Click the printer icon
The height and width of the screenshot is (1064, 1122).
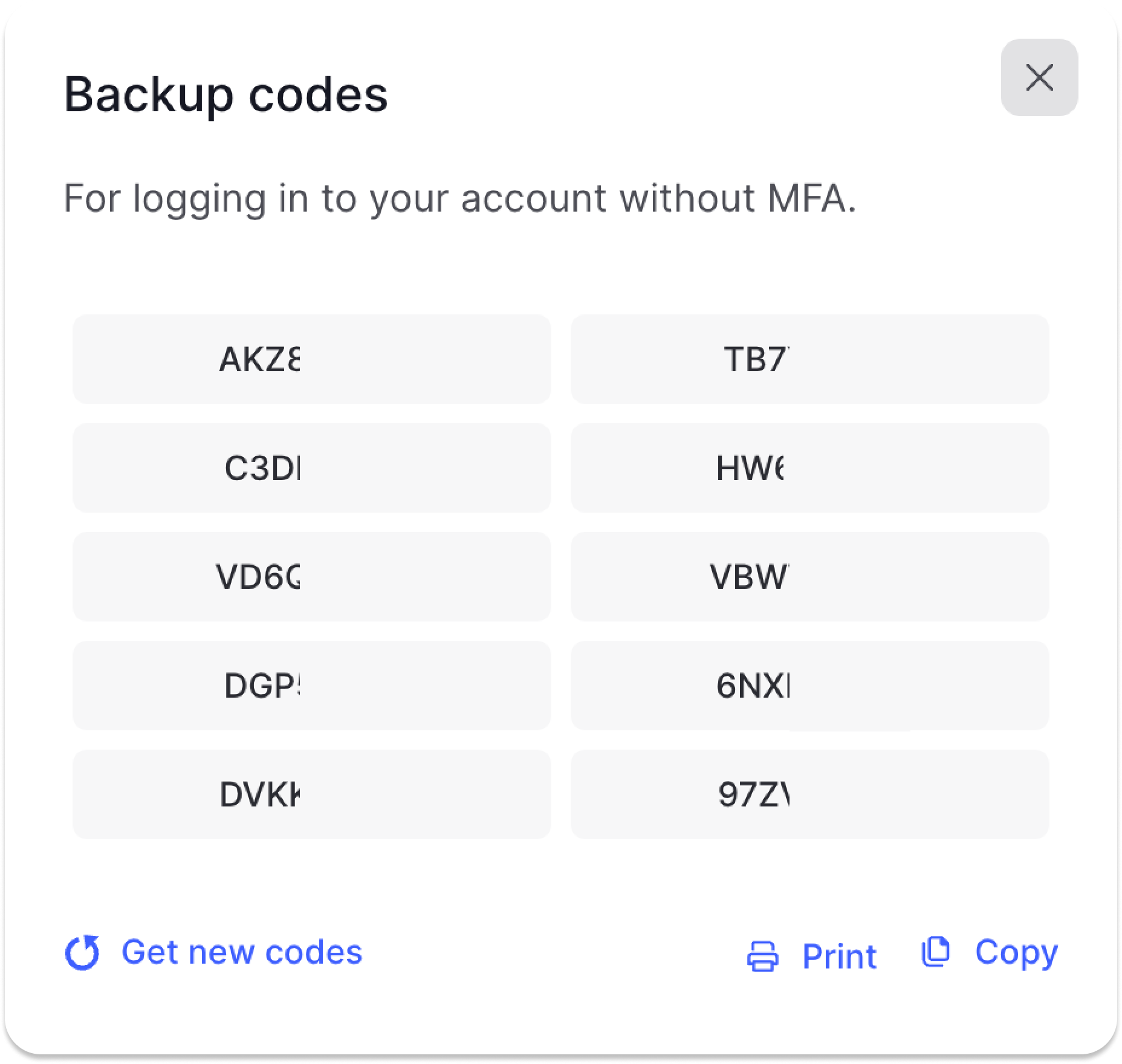click(x=763, y=956)
